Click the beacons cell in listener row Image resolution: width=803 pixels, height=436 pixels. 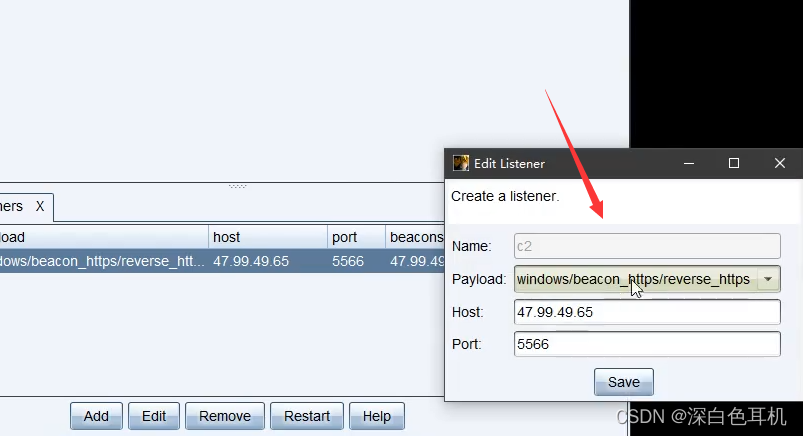coord(415,261)
